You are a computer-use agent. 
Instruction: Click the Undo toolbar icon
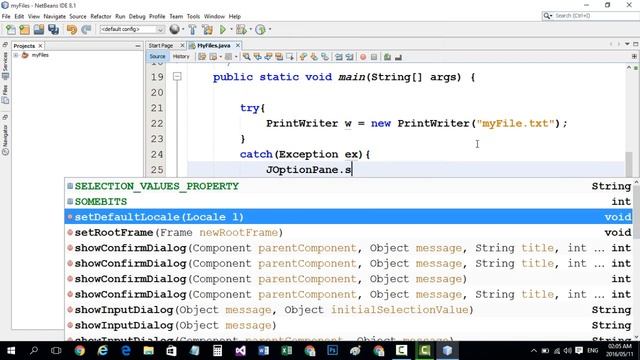(x=72, y=29)
